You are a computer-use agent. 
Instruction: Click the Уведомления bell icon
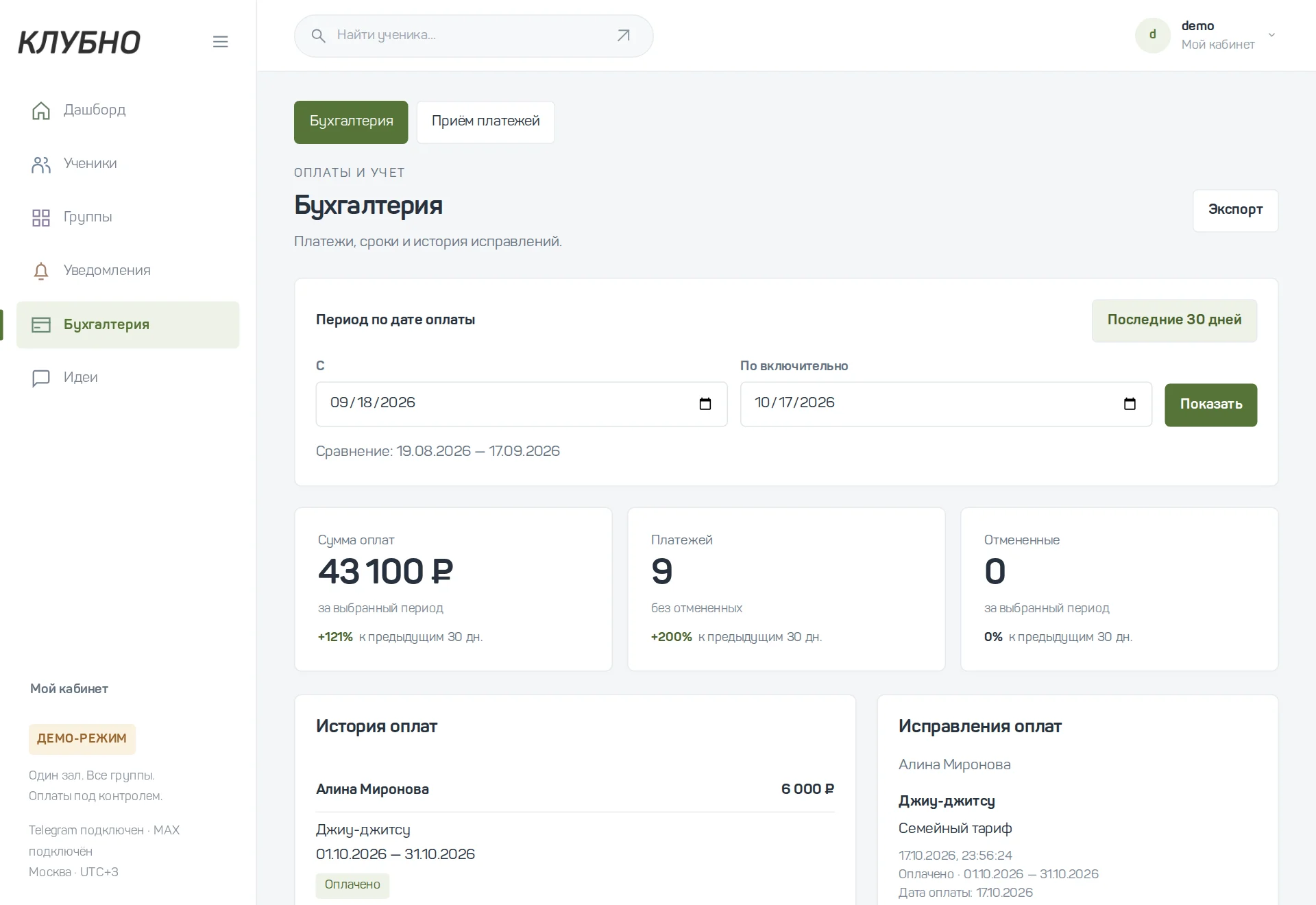point(41,271)
